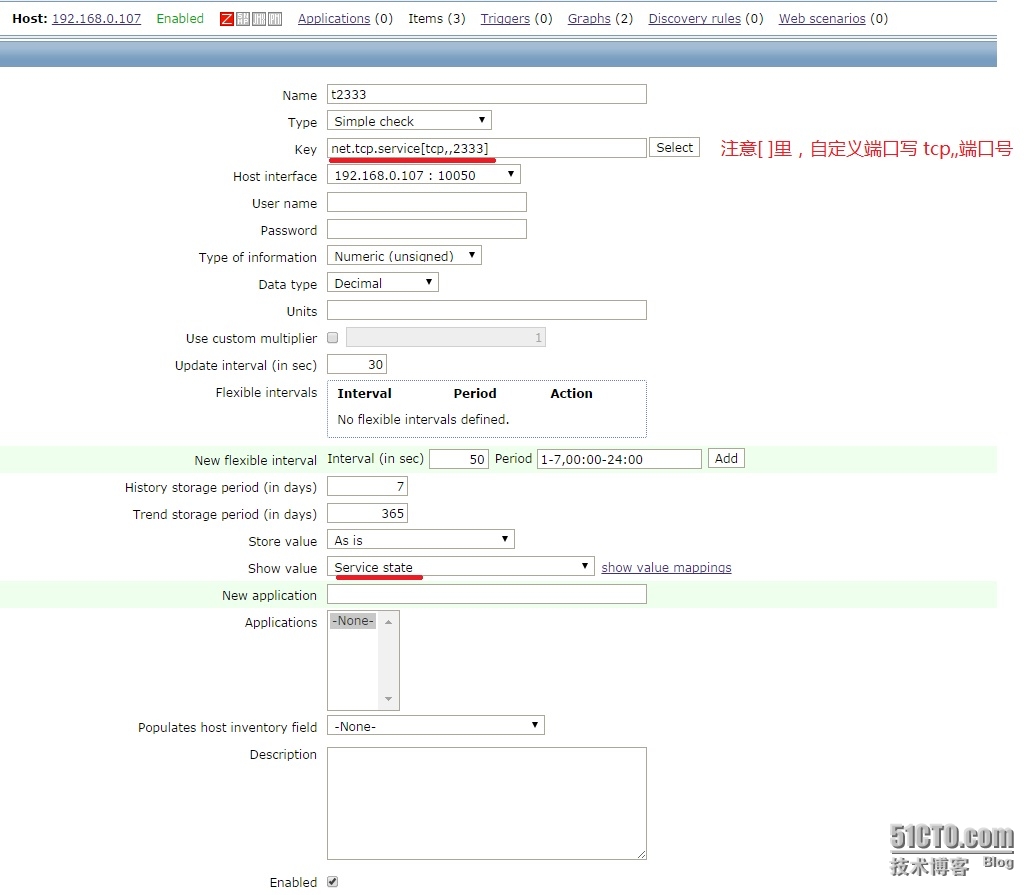1033x895 pixels.
Task: Toggle the Use custom multiplier checkbox
Action: pyautogui.click(x=333, y=337)
